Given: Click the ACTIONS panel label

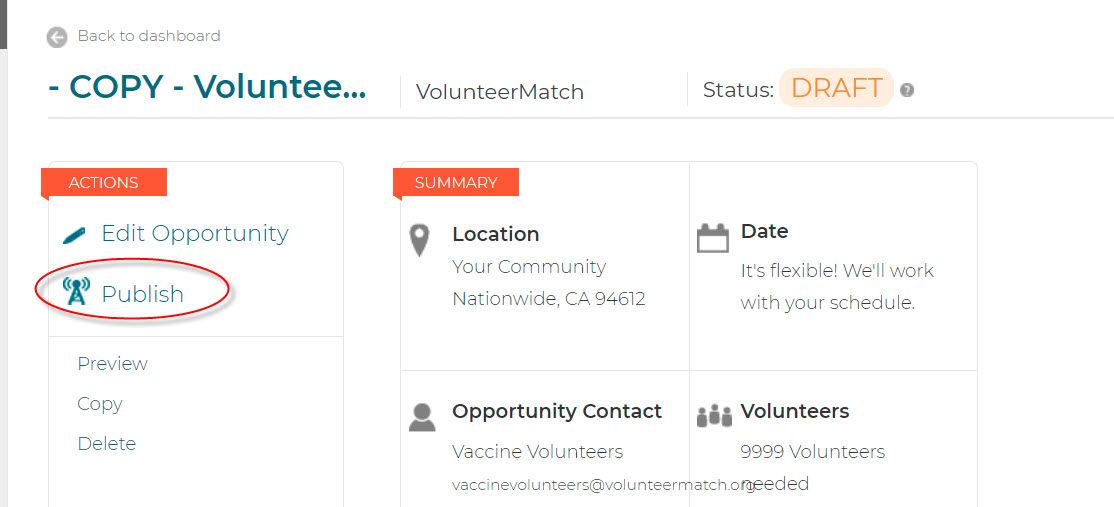Looking at the screenshot, I should [x=104, y=182].
